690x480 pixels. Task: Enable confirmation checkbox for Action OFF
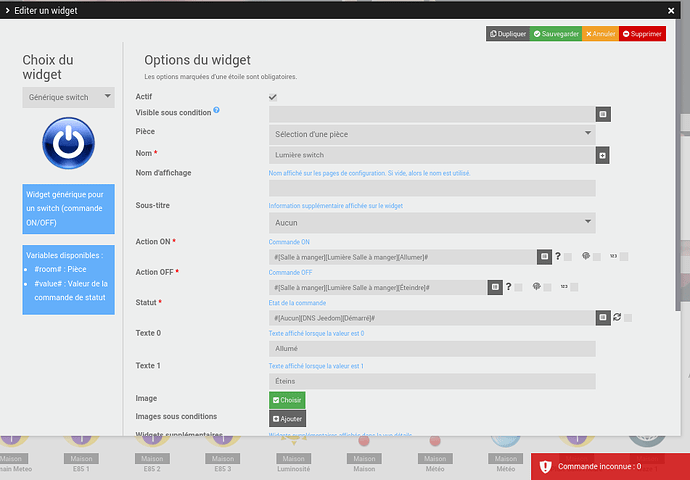(518, 287)
